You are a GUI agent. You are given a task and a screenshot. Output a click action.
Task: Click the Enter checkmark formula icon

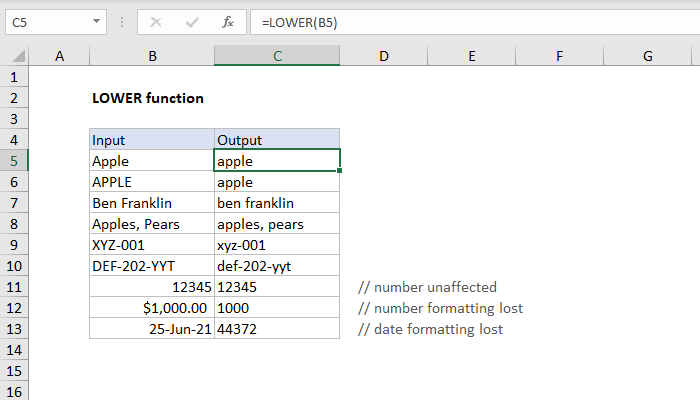click(x=192, y=22)
